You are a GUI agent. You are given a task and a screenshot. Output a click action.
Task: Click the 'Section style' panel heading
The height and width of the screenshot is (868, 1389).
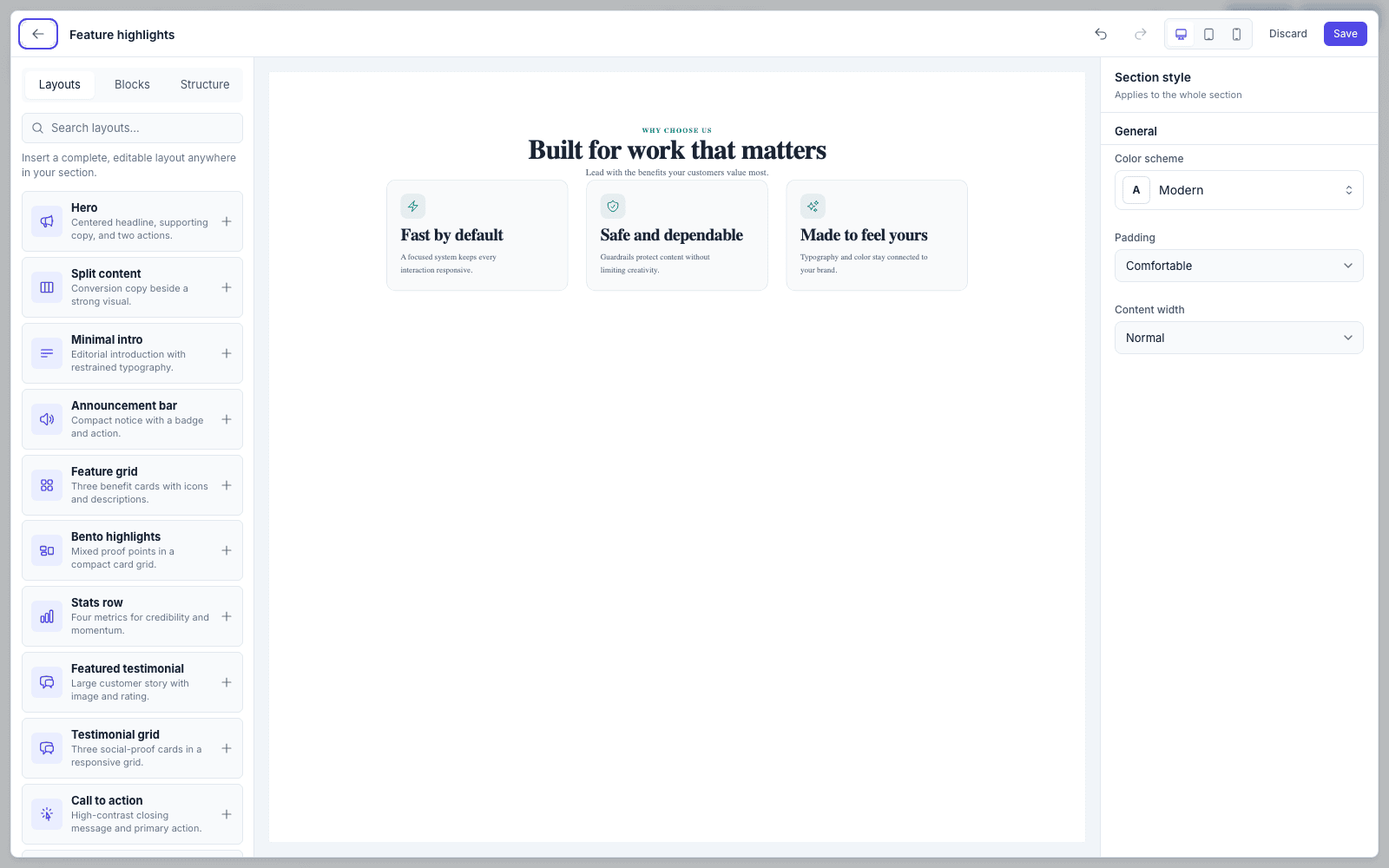[1153, 77]
